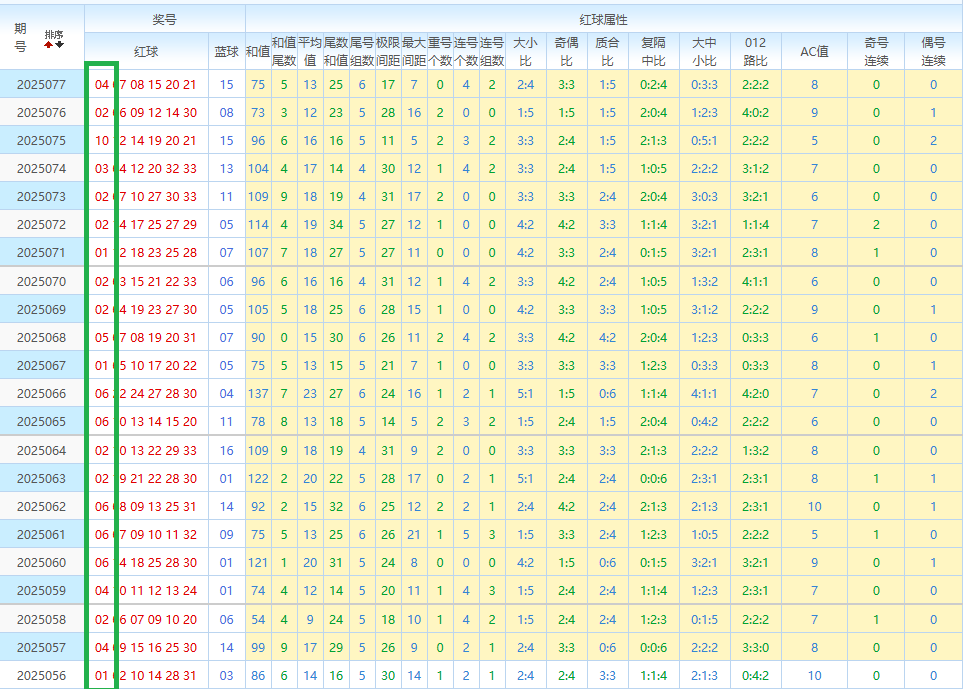
Task: Select issue number 2025073
Action: coord(41,197)
